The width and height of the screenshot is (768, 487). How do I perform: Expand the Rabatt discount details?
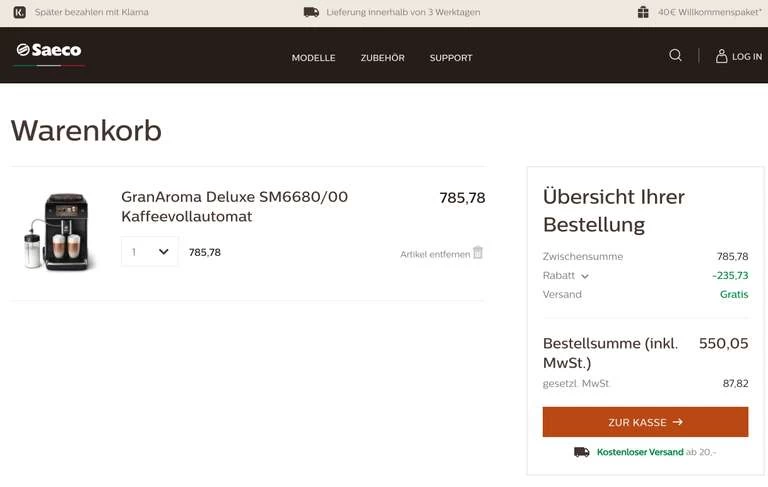point(585,276)
